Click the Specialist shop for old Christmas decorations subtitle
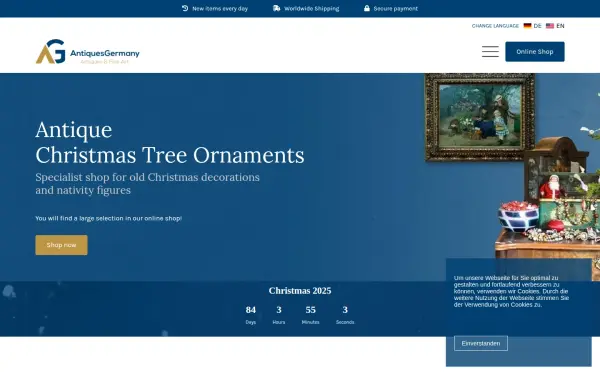 [x=147, y=184]
